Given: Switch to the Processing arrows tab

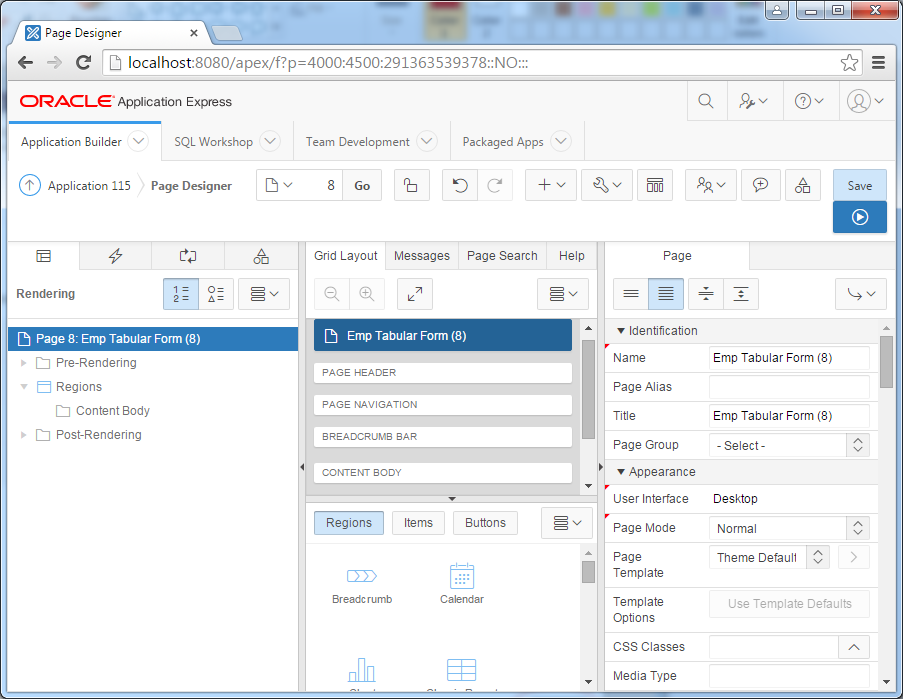Looking at the screenshot, I should coord(188,256).
